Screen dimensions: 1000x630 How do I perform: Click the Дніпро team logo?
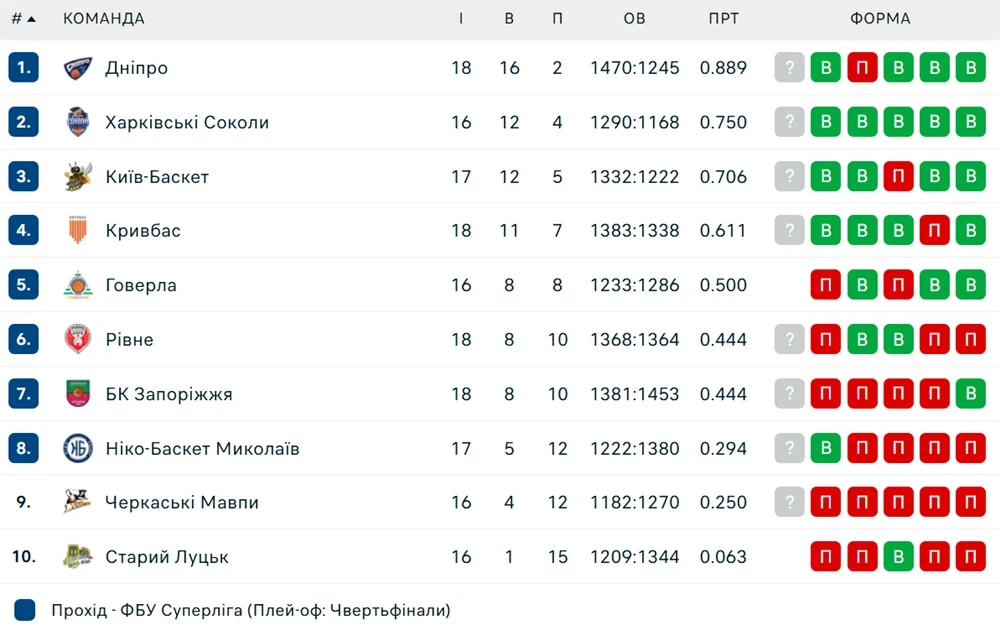(x=78, y=68)
